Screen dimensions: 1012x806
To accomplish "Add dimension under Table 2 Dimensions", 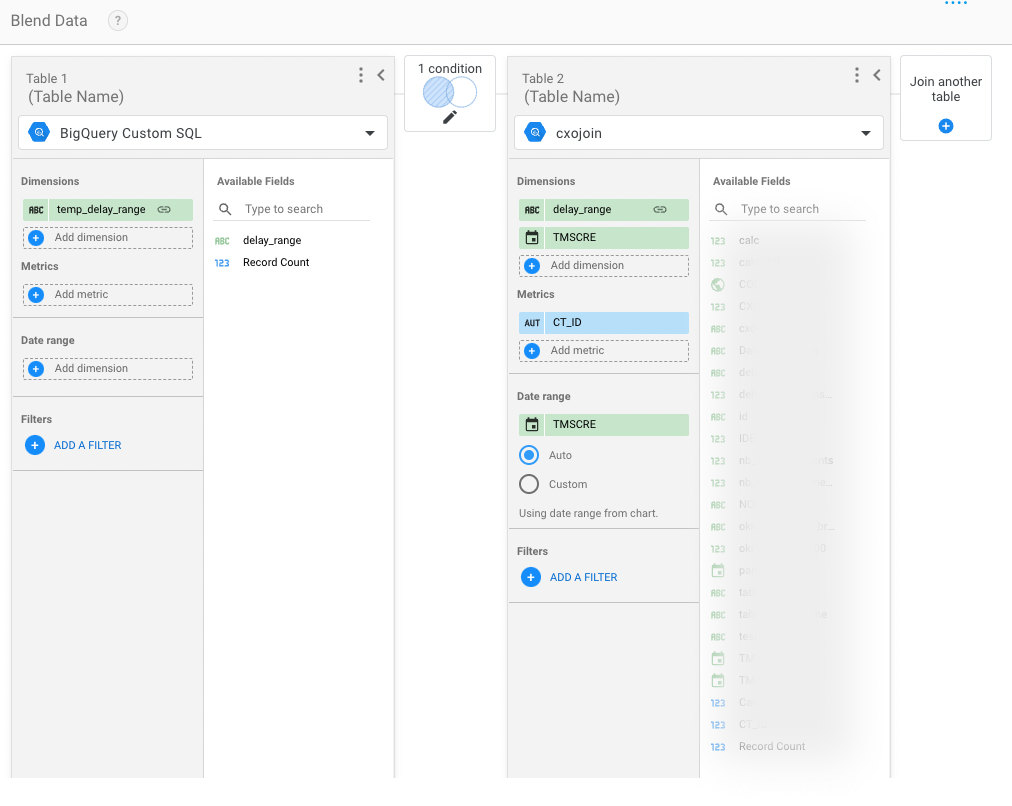I will pyautogui.click(x=603, y=266).
